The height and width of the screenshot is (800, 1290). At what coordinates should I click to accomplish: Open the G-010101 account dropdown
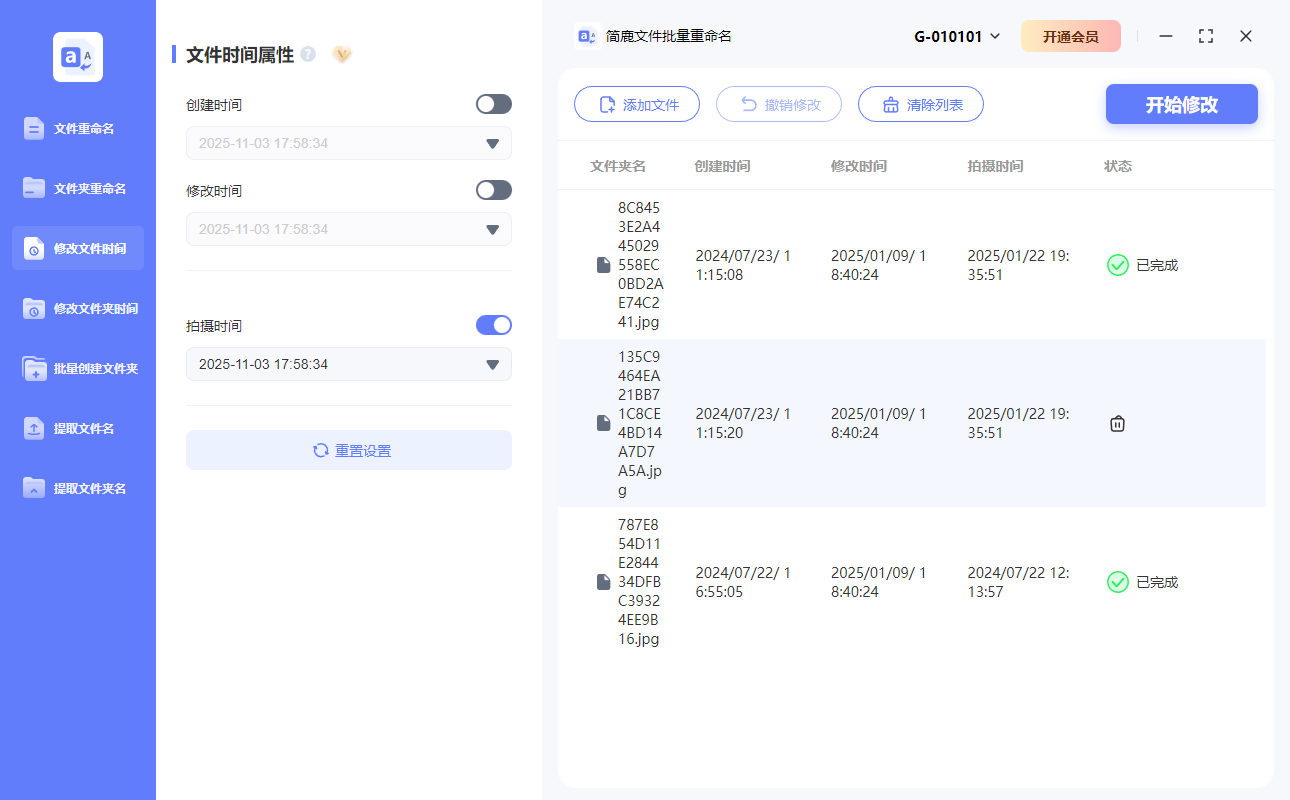[955, 35]
